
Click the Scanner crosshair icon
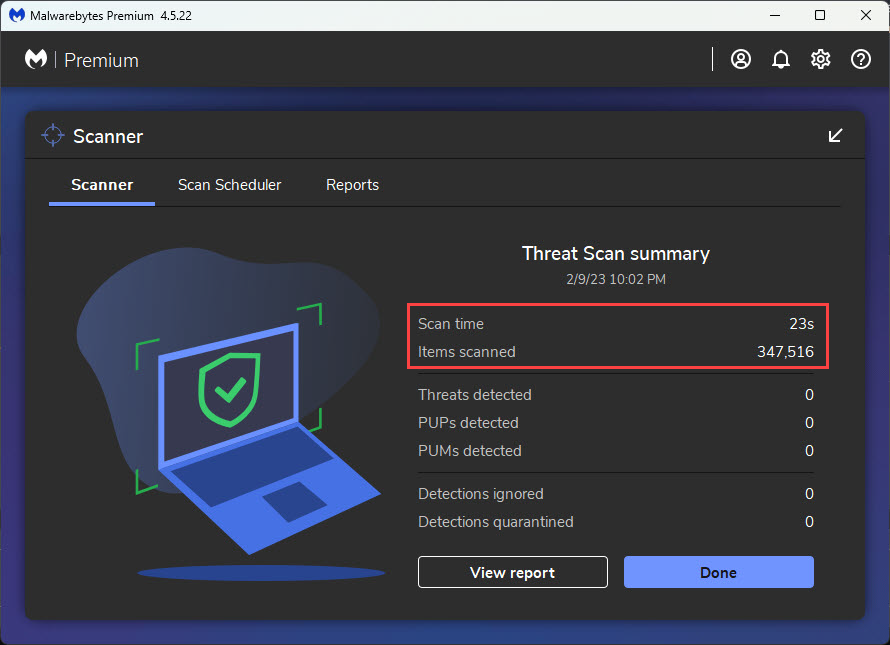point(53,135)
